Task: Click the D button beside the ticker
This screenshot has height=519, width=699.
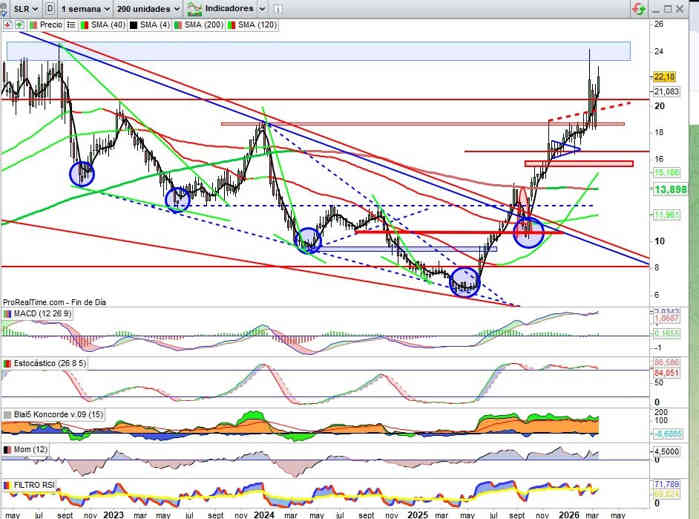Action: click(x=49, y=8)
